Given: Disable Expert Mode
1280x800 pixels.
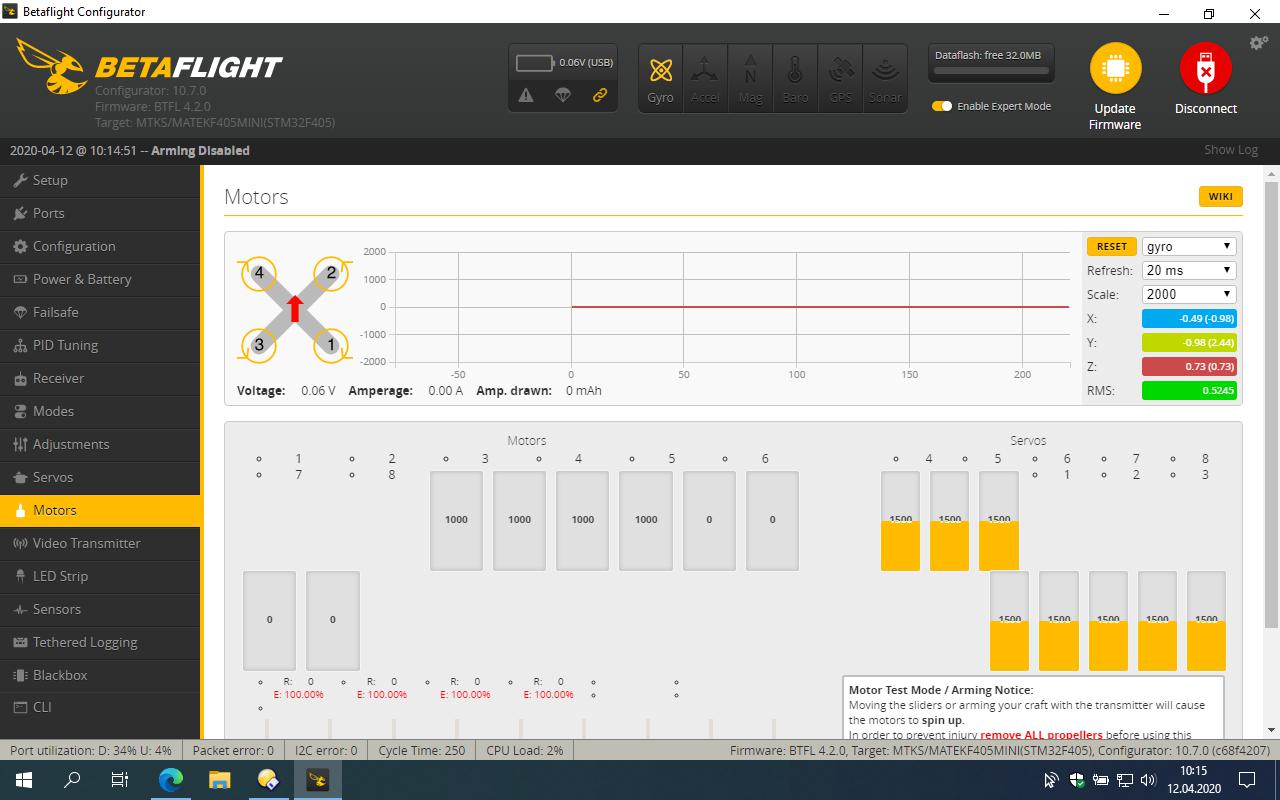Looking at the screenshot, I should 941,105.
